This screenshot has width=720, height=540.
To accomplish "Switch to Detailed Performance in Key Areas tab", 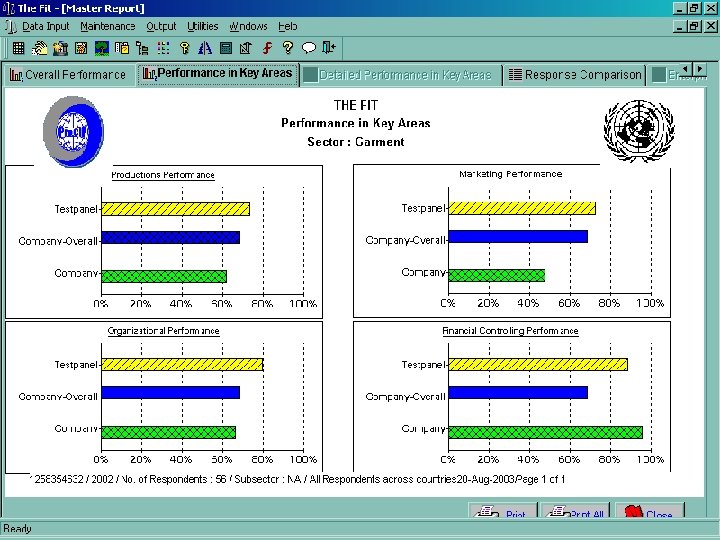I will coord(400,75).
